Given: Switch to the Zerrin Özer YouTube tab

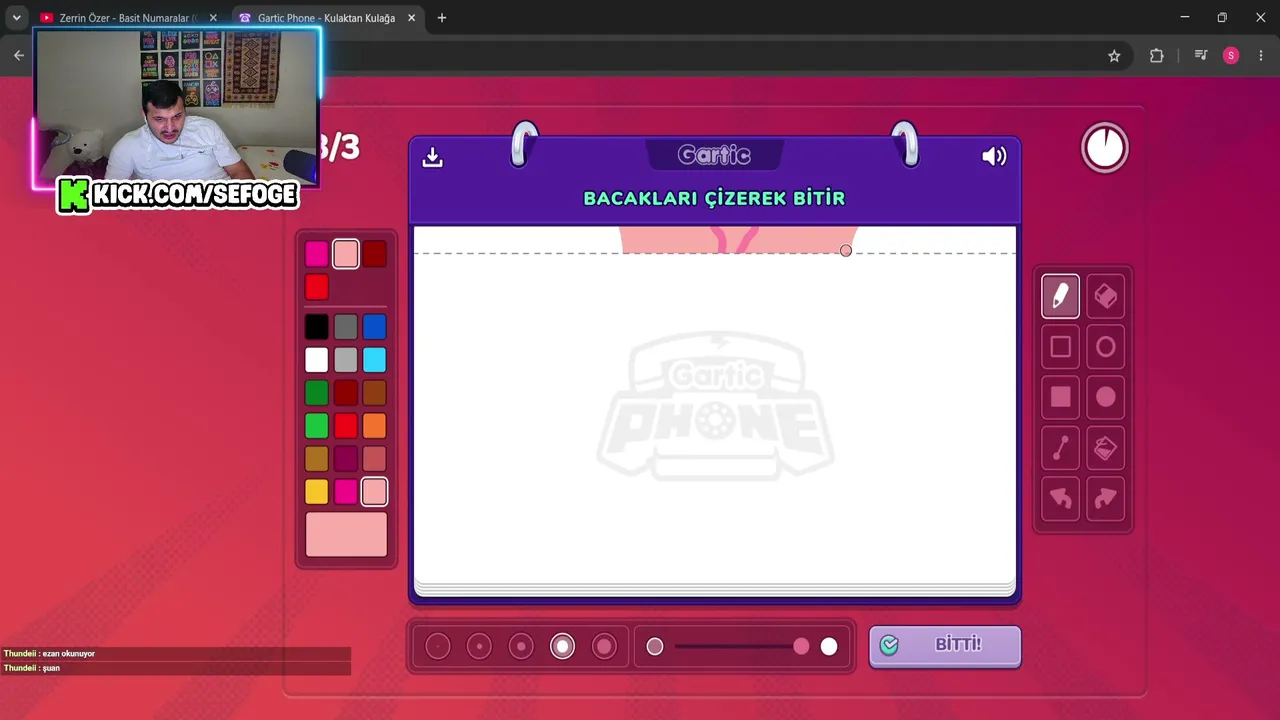Looking at the screenshot, I should (x=129, y=18).
